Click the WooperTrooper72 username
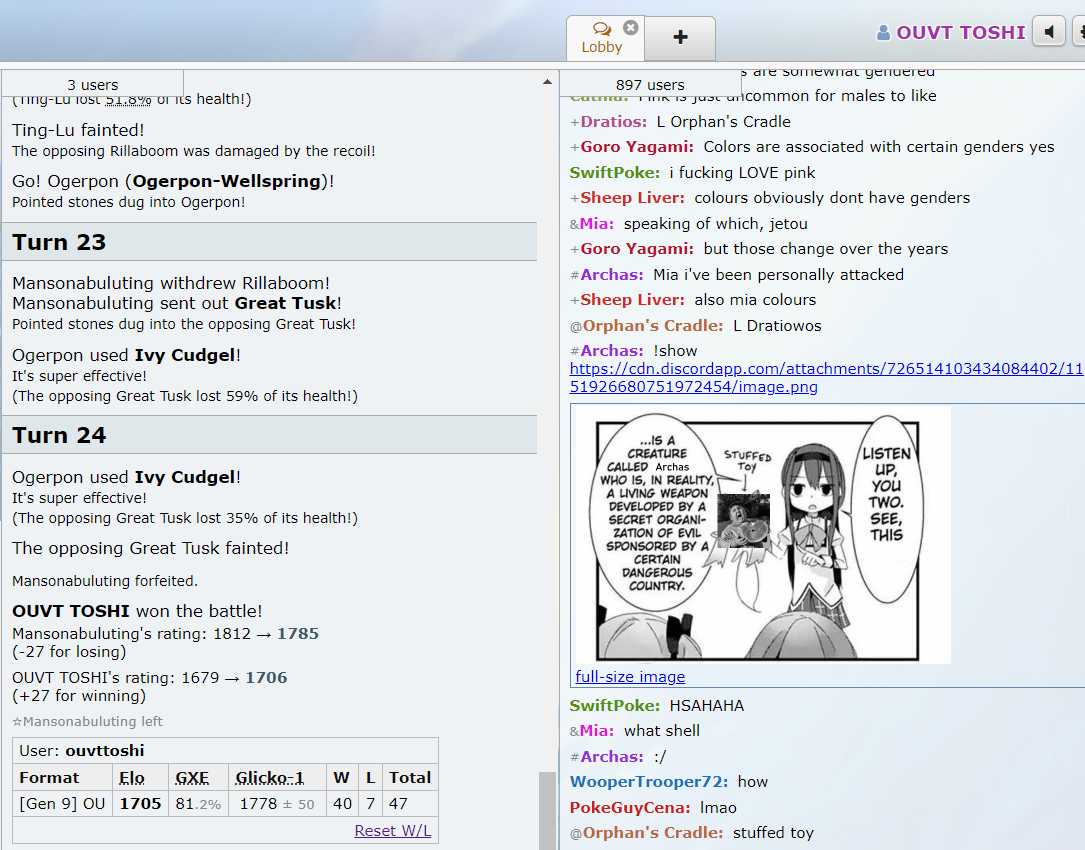The height and width of the screenshot is (850, 1085). pos(648,782)
